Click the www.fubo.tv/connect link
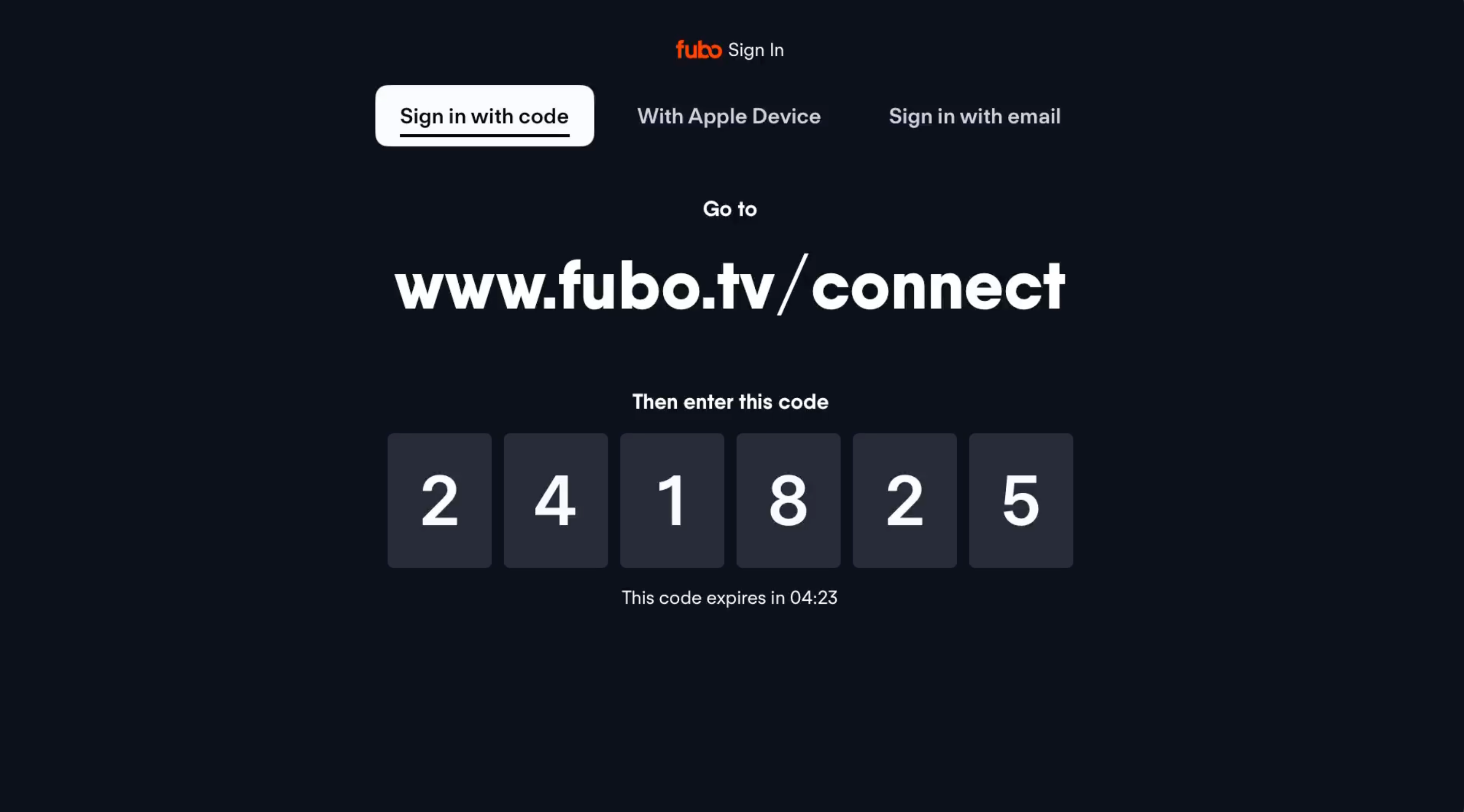Viewport: 1464px width, 812px height. point(729,284)
